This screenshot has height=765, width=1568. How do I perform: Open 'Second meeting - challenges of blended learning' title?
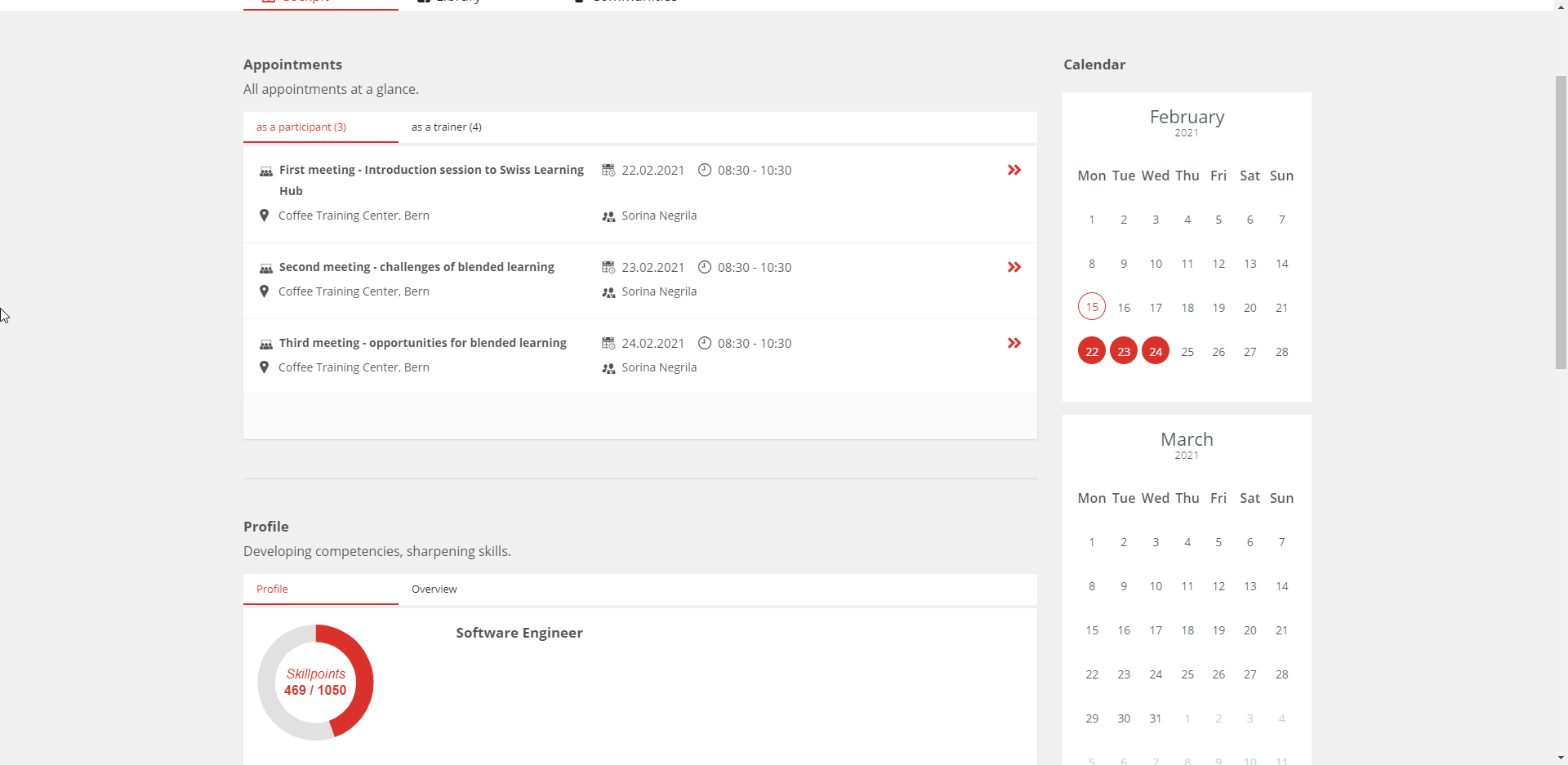pyautogui.click(x=416, y=267)
